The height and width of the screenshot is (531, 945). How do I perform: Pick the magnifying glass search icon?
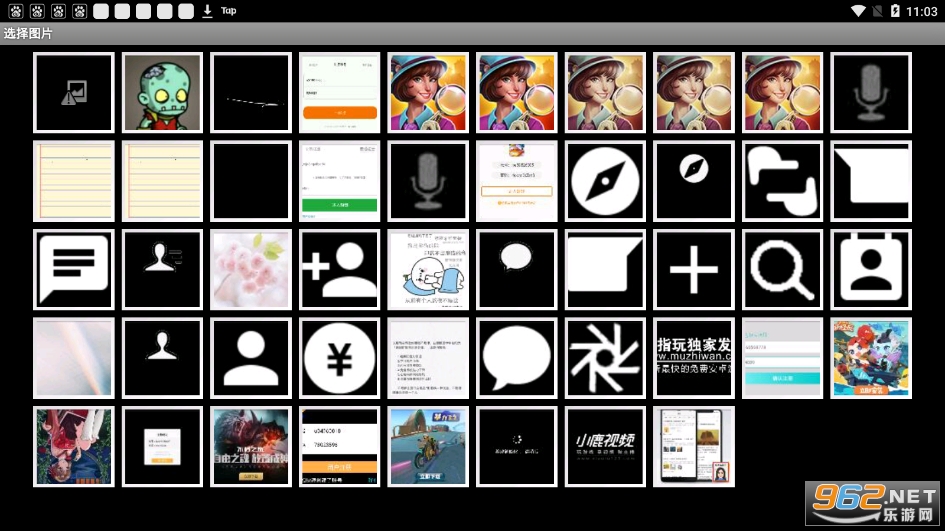point(783,270)
